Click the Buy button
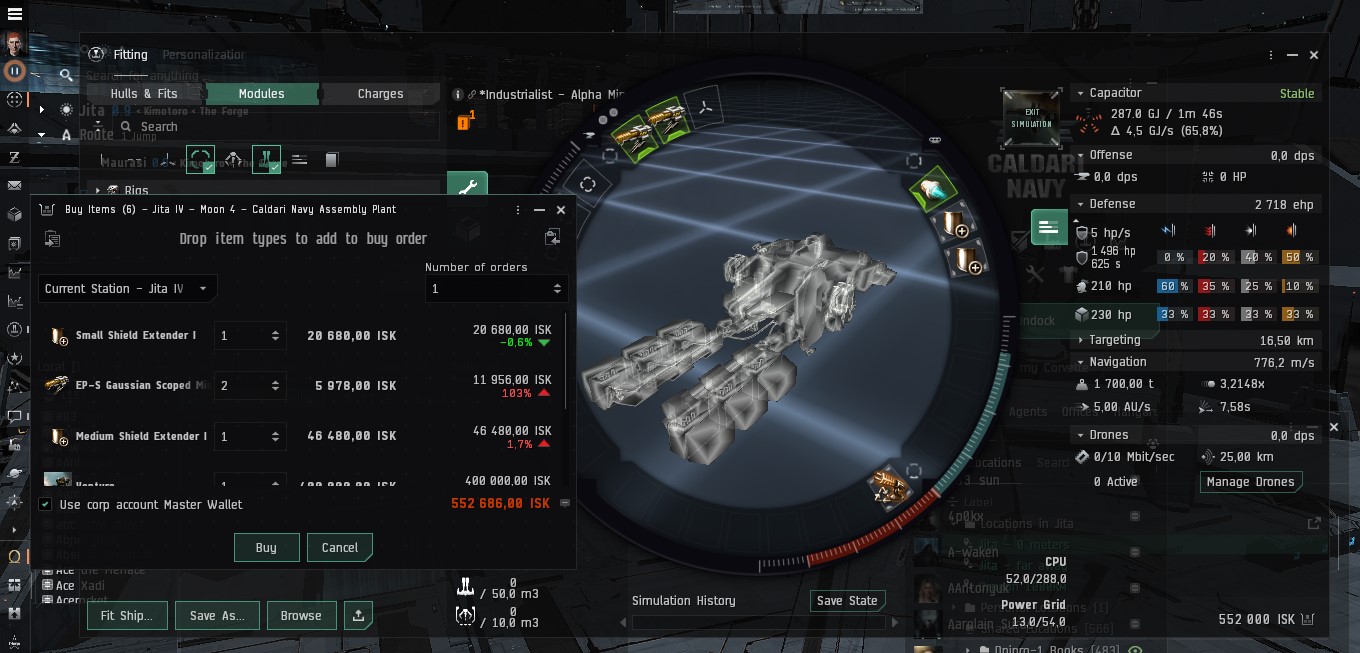This screenshot has width=1360, height=653. [x=266, y=547]
